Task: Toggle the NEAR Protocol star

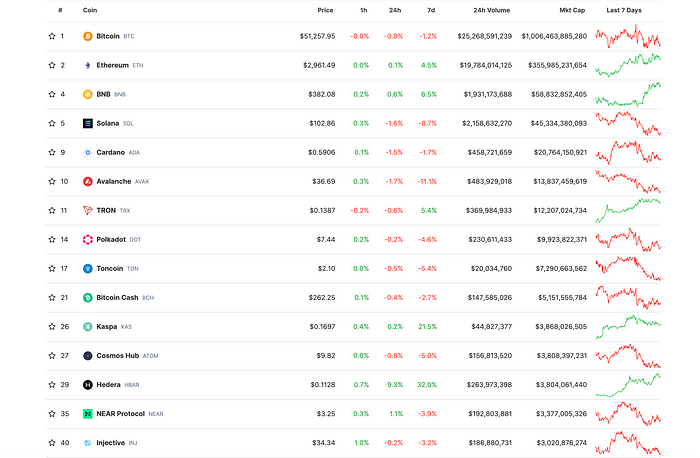Action: coord(52,414)
